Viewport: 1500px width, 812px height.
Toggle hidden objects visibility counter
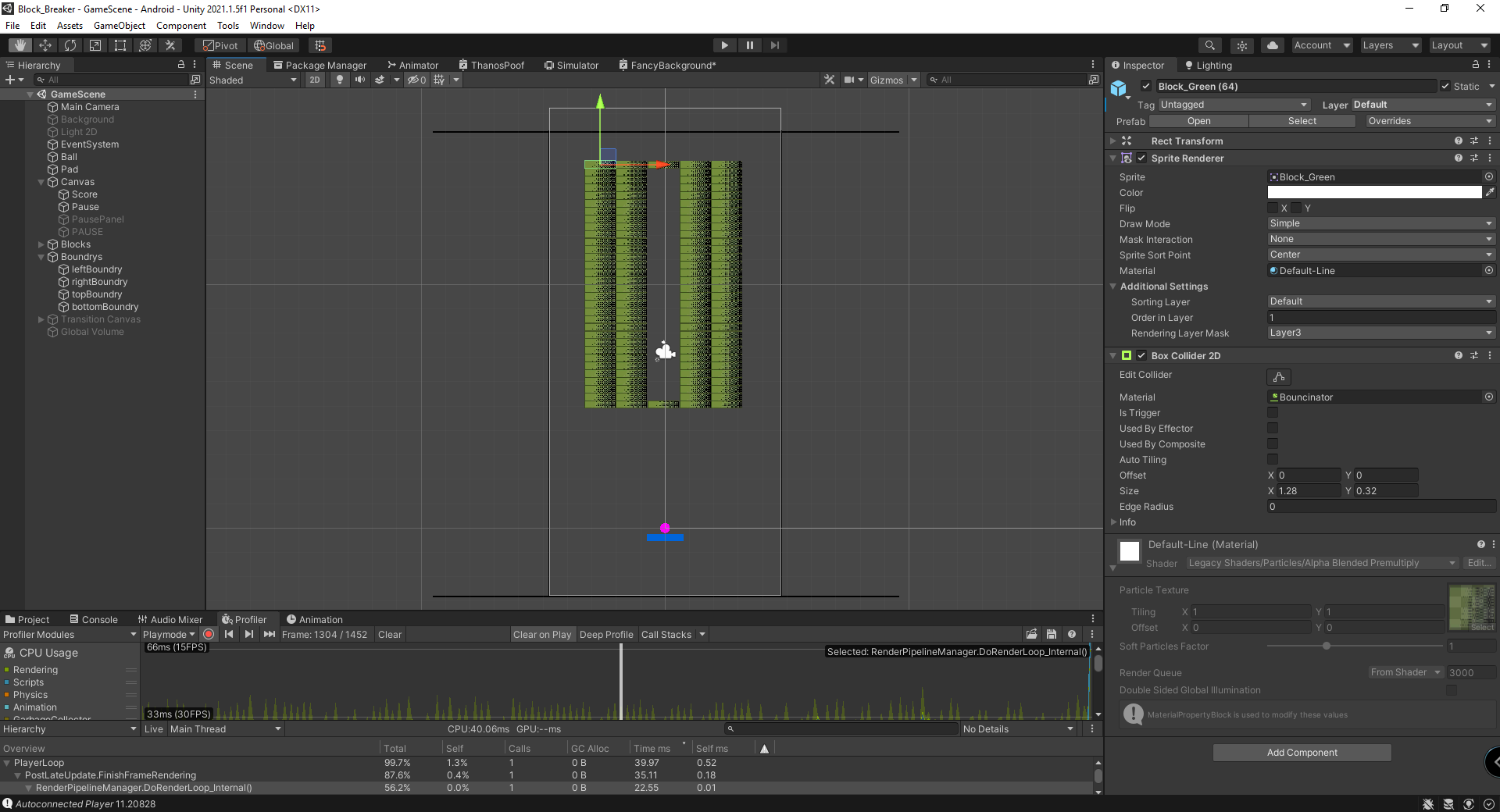coord(417,80)
